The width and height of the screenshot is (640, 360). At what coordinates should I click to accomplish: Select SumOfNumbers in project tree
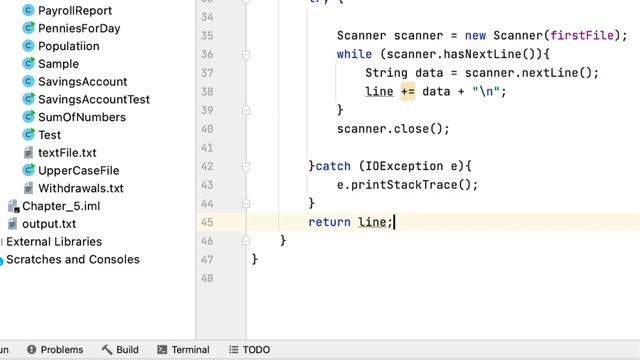tap(82, 117)
